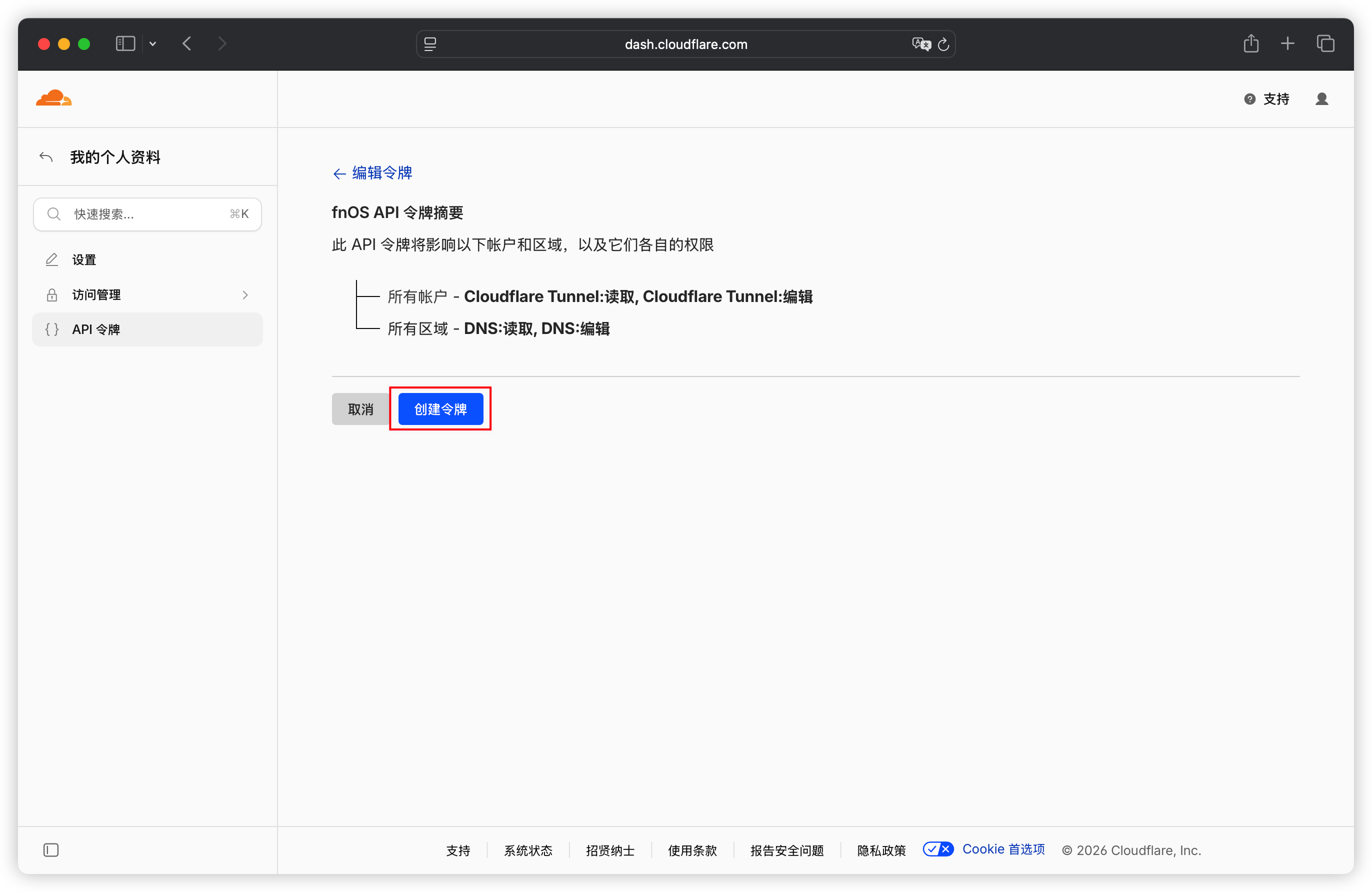This screenshot has width=1372, height=892.
Task: Open 招贤纳士 footer link
Action: (x=610, y=850)
